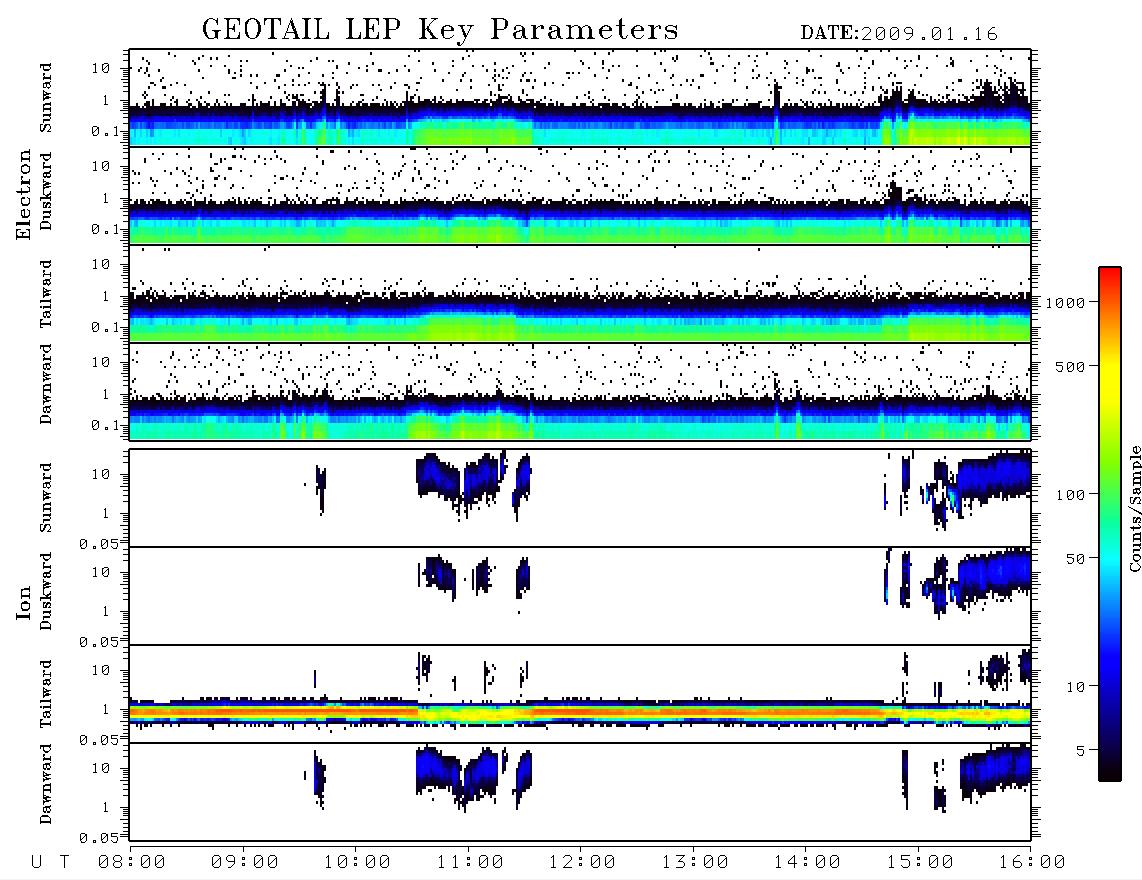Click the Electron Sunward spectrogram panel
The image size is (1142, 880).
580,98
